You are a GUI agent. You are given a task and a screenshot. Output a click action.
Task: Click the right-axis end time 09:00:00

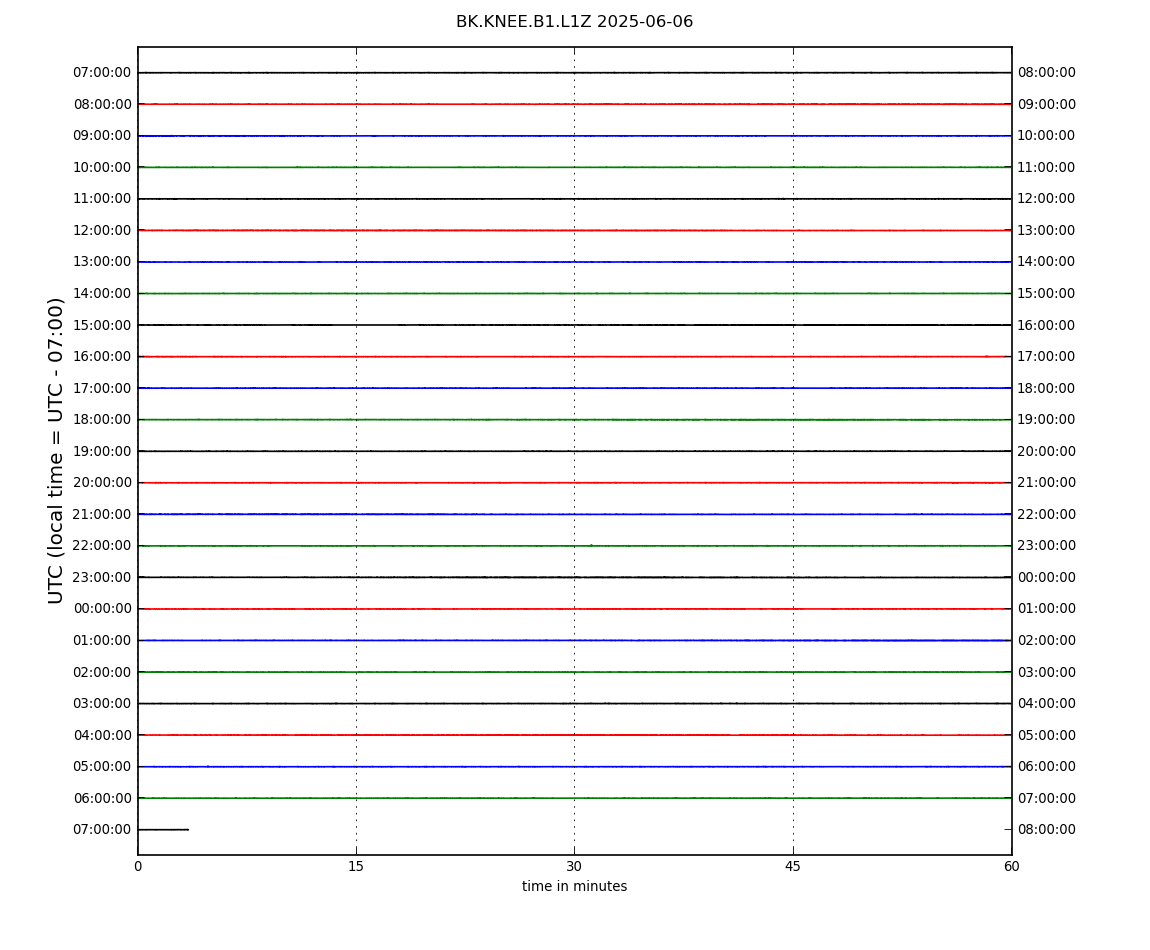pyautogui.click(x=1047, y=104)
